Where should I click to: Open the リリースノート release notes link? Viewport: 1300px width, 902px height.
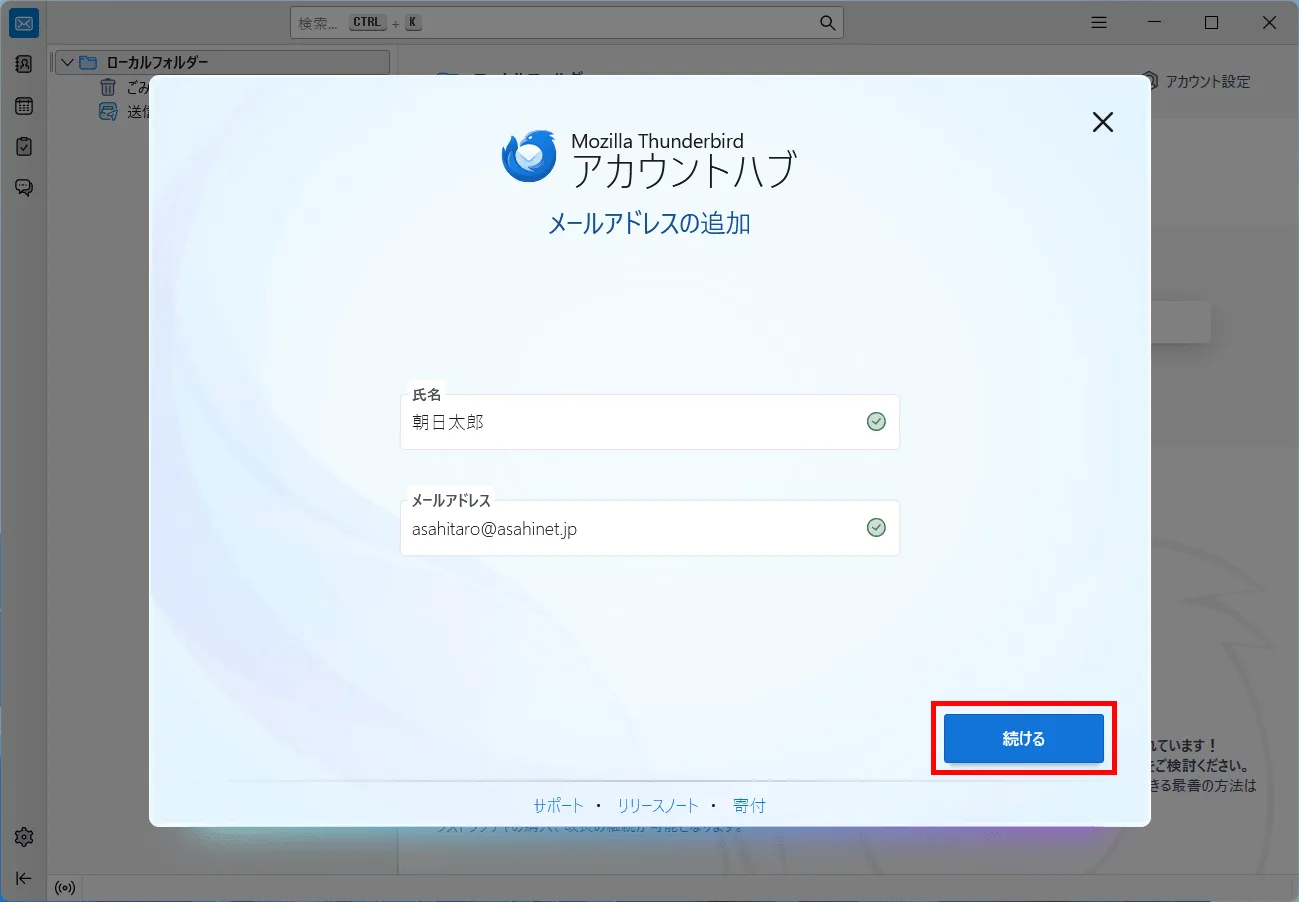click(659, 805)
